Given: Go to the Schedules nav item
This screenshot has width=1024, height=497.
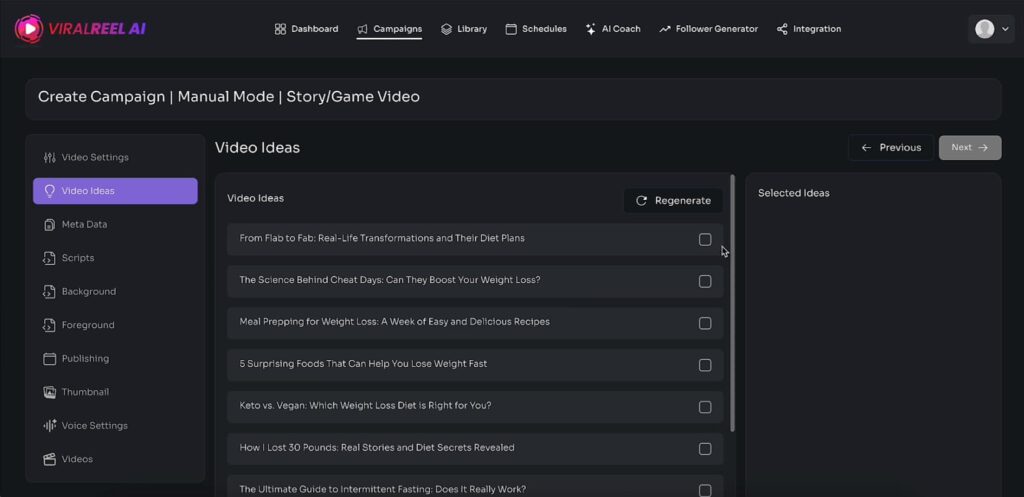Looking at the screenshot, I should (x=536, y=29).
